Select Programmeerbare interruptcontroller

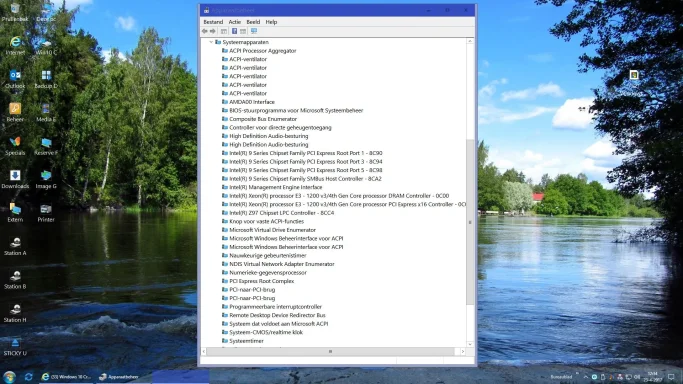coord(275,307)
